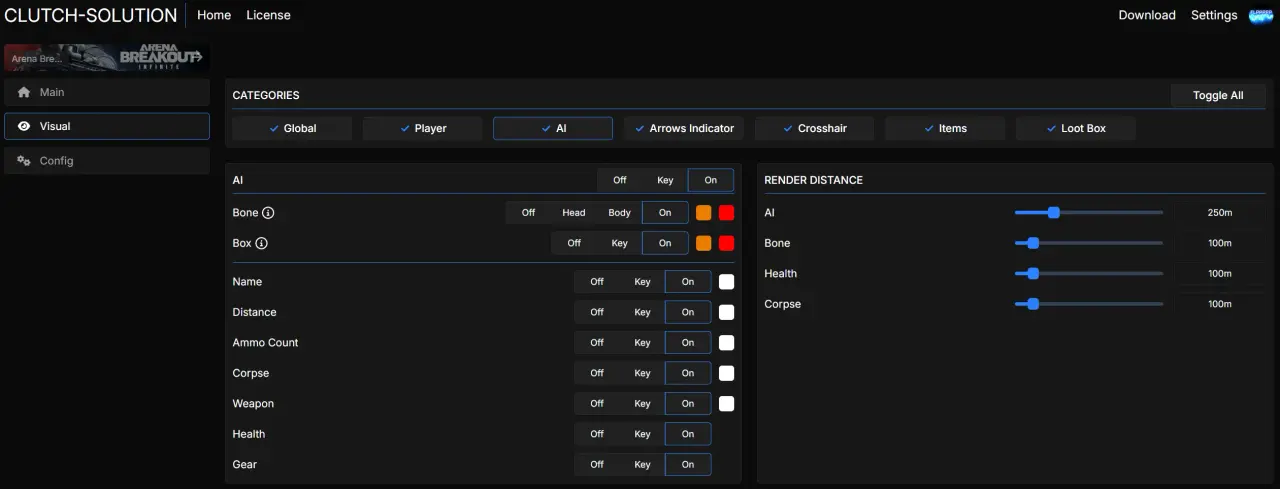This screenshot has width=1280, height=489.
Task: Toggle the AI category
Action: [x=553, y=128]
